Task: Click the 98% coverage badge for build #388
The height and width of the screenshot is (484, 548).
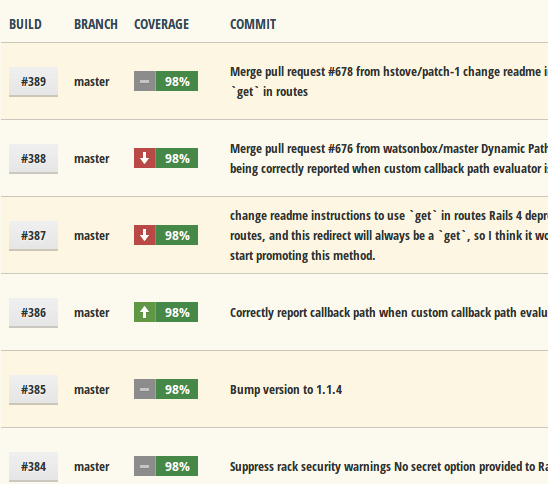Action: point(177,158)
